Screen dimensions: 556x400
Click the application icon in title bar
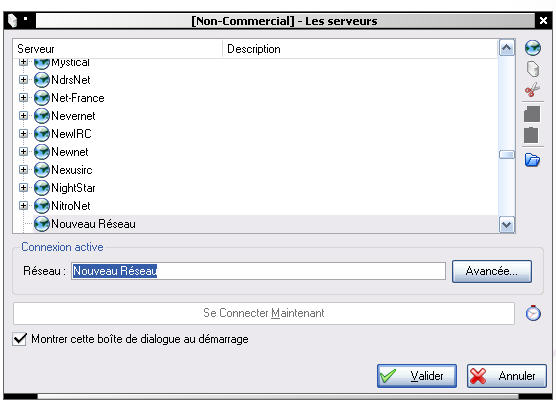pos(13,21)
